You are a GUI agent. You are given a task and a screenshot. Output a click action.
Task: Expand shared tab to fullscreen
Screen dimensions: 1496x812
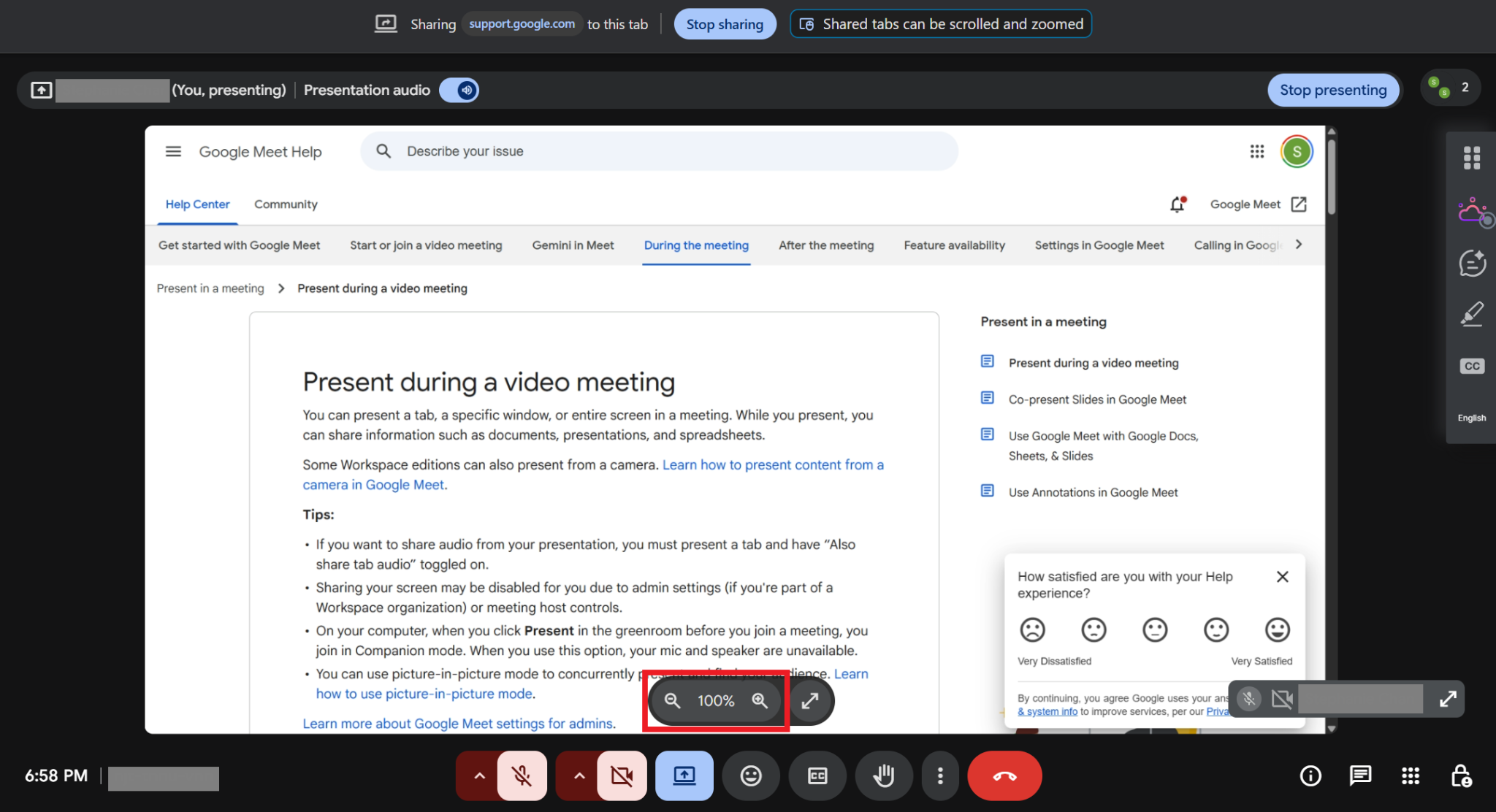(810, 701)
